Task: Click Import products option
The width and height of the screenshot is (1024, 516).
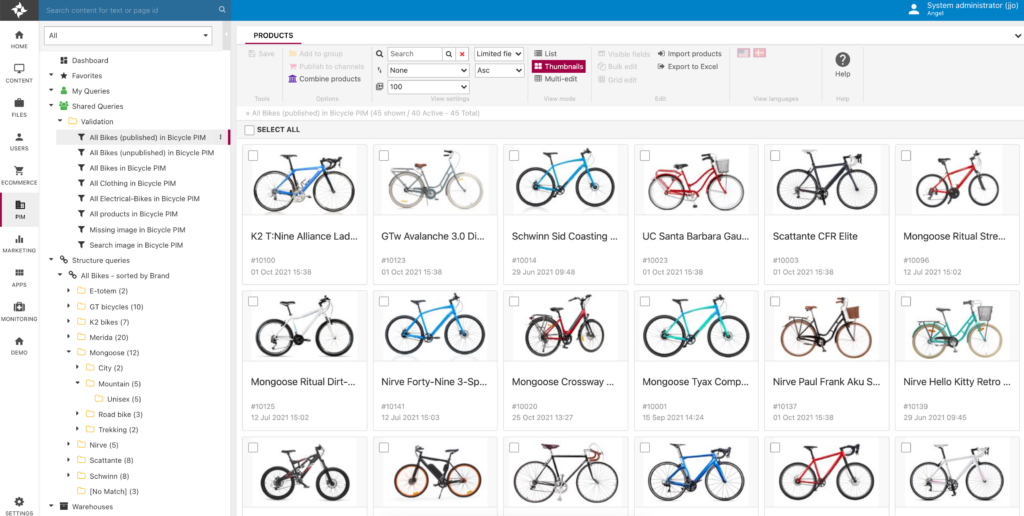Action: coord(690,54)
